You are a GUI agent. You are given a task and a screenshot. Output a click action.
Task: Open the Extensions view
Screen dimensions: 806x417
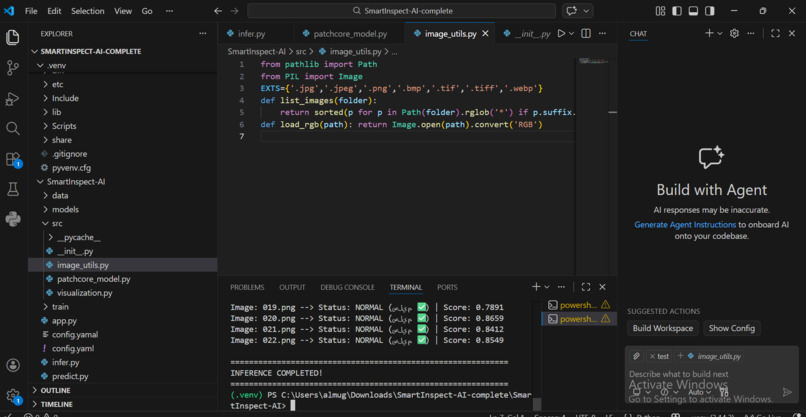point(13,159)
